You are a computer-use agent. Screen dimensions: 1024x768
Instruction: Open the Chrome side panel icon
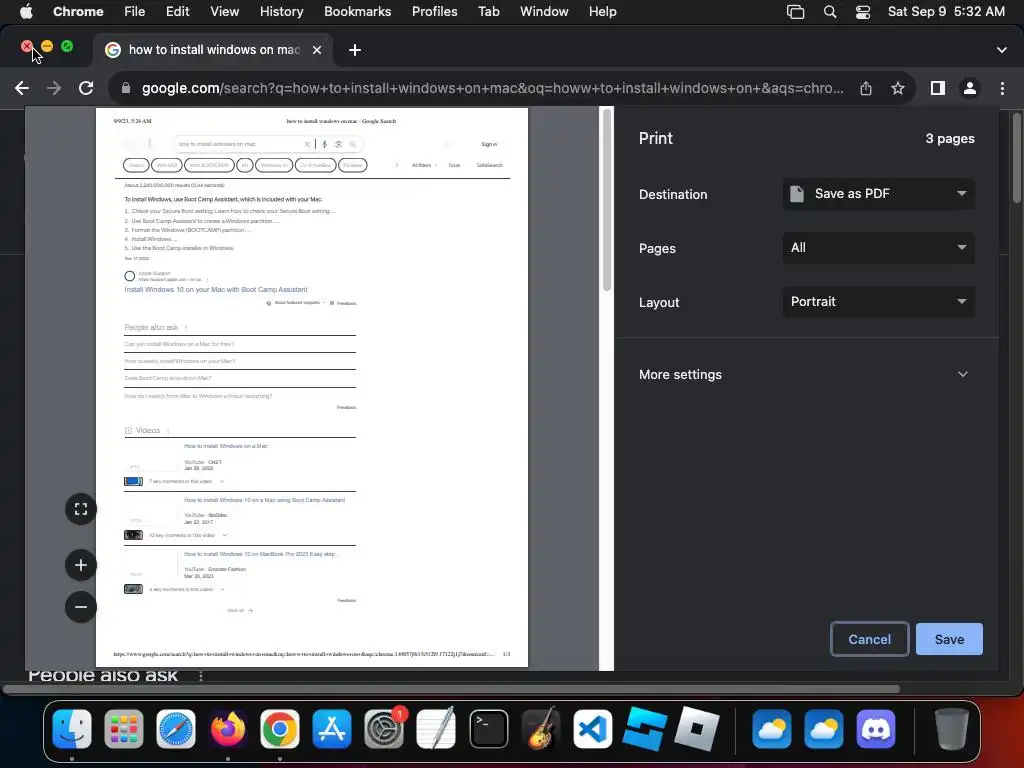pos(938,88)
